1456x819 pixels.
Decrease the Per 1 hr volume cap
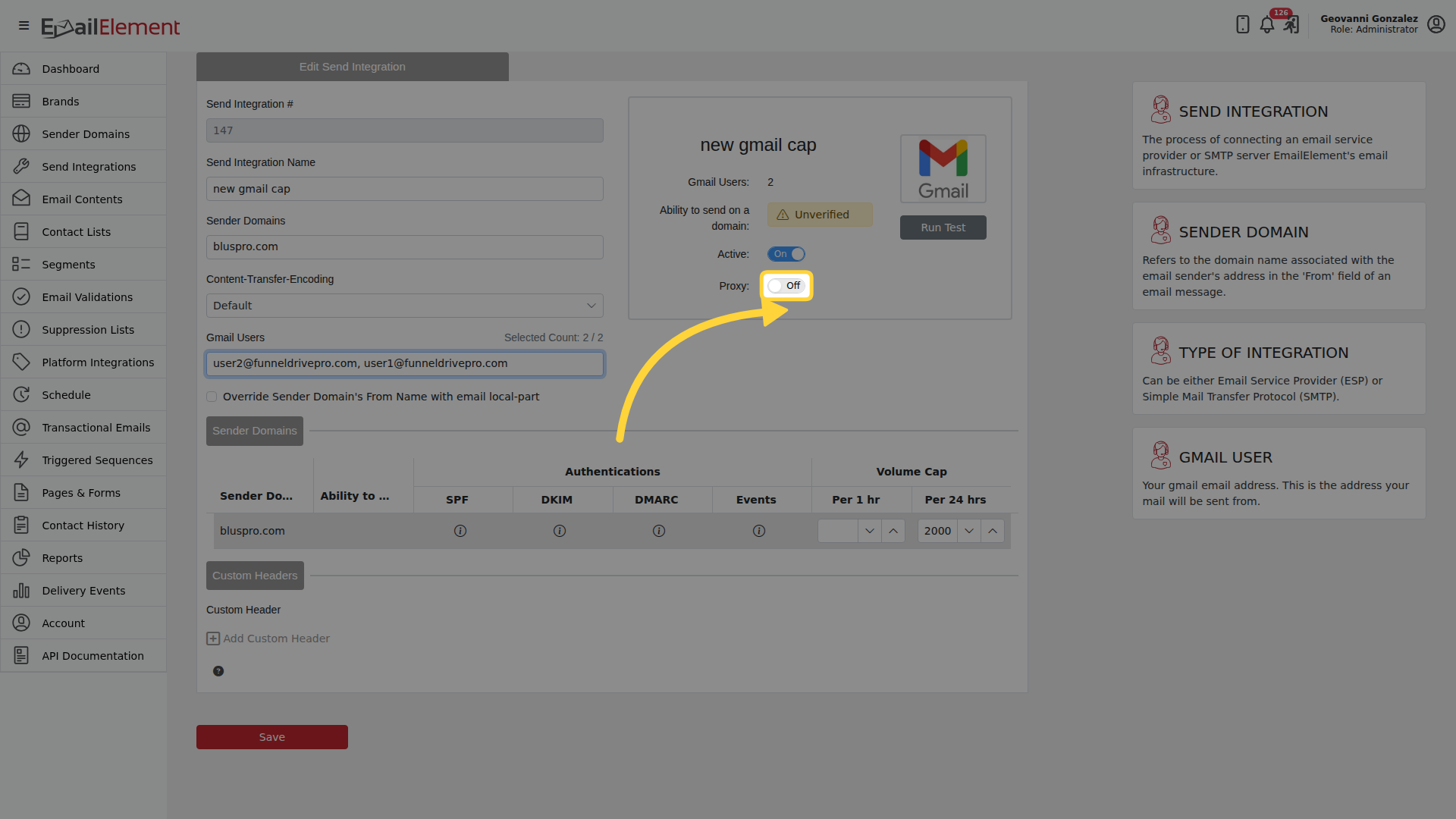870,531
